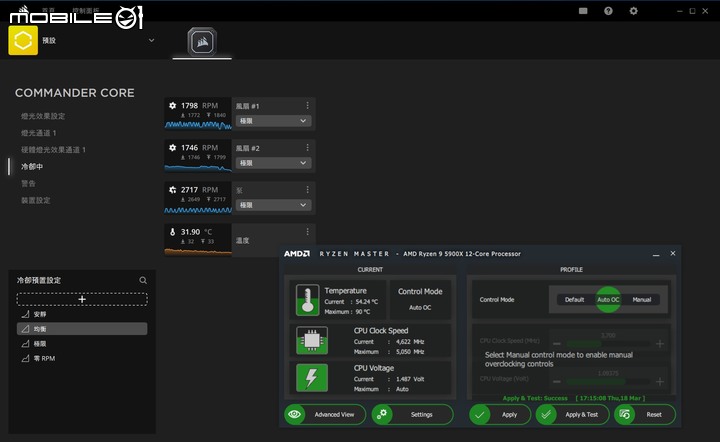Viewport: 720px width, 442px height.
Task: Increase CPU Clock Speed with plus button
Action: (660, 344)
